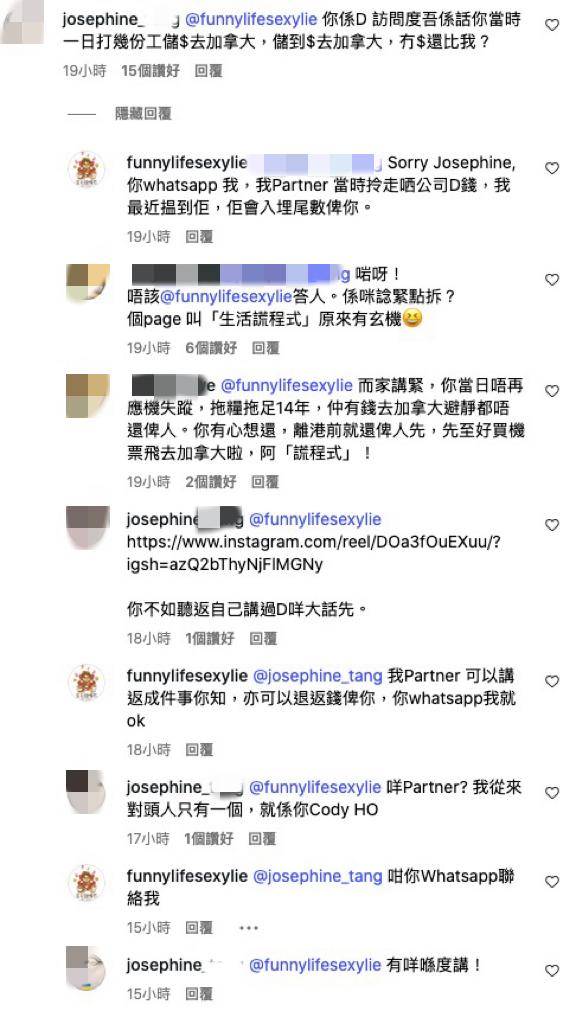
Task: Like the comment about 拖糧拖足14年
Action: (552, 391)
